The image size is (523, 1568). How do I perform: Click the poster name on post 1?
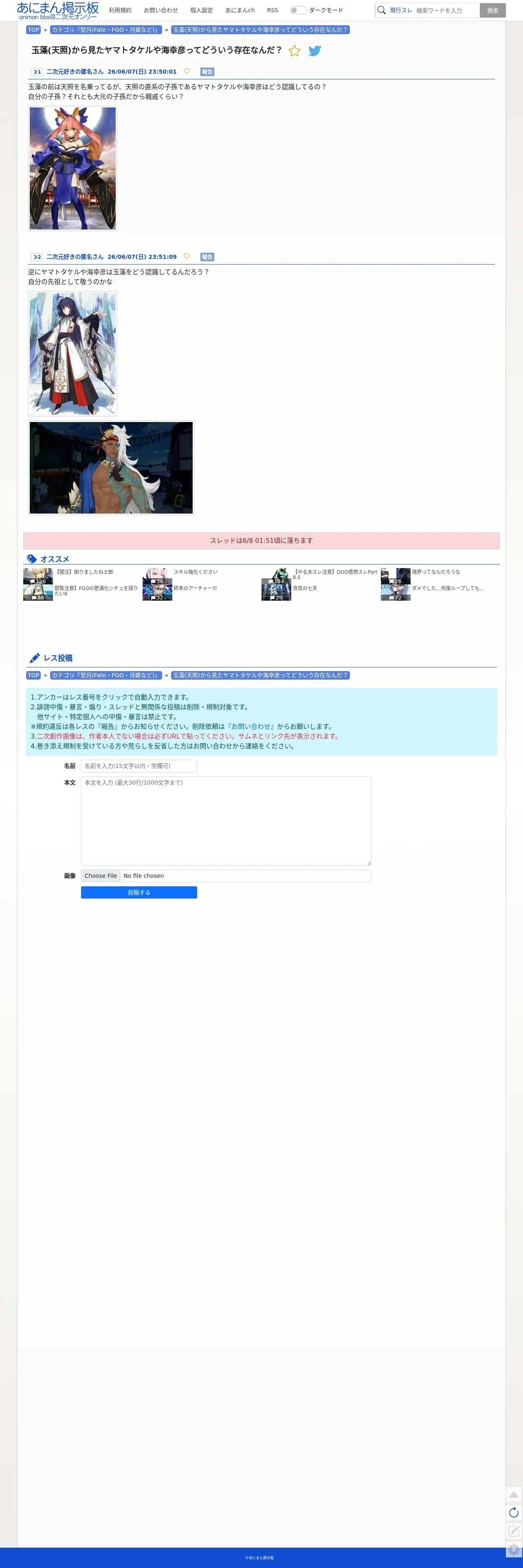click(x=75, y=72)
